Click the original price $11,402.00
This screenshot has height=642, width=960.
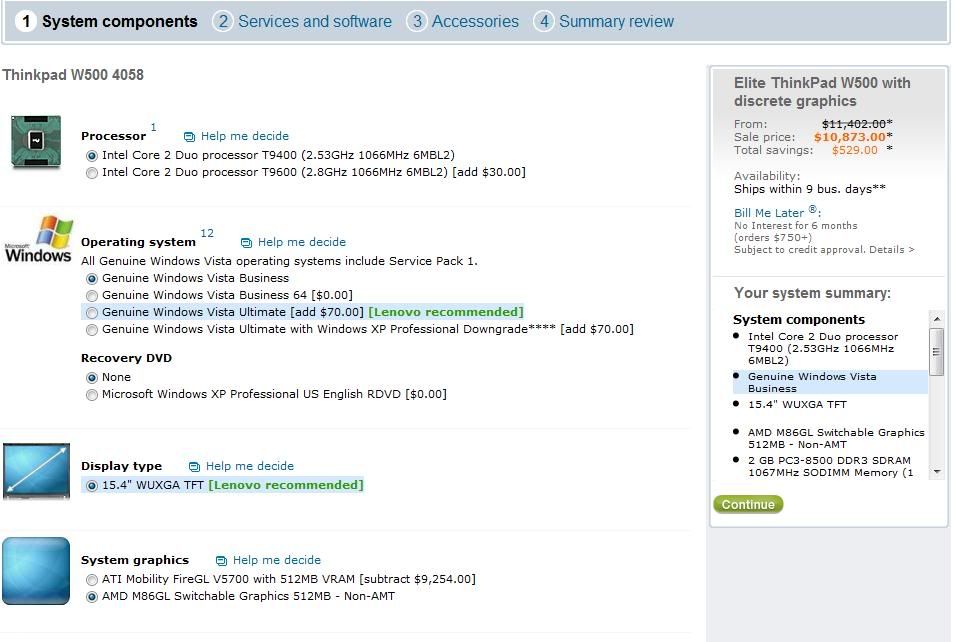[853, 124]
